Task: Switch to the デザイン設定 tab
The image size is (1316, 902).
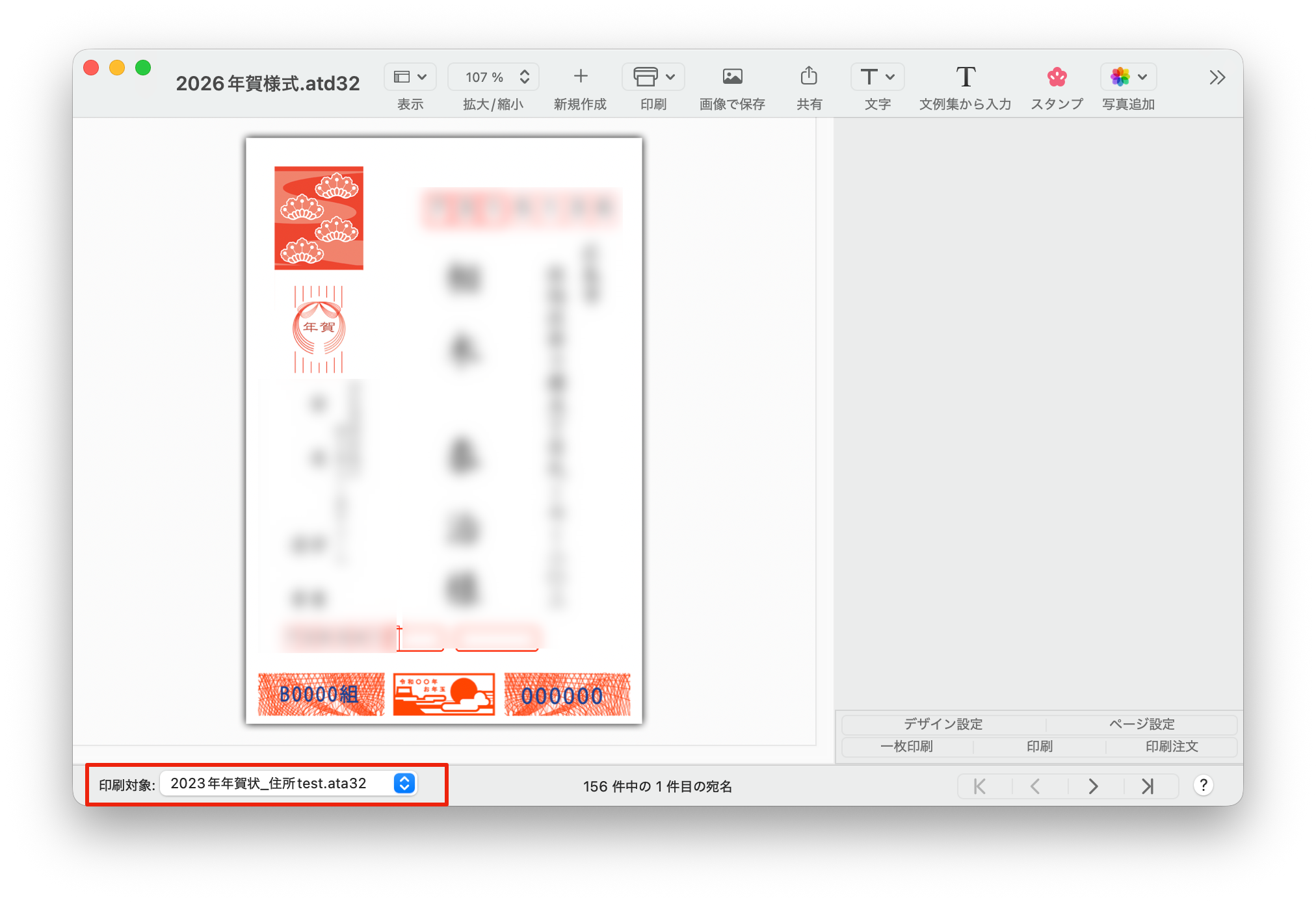Action: pyautogui.click(x=943, y=724)
